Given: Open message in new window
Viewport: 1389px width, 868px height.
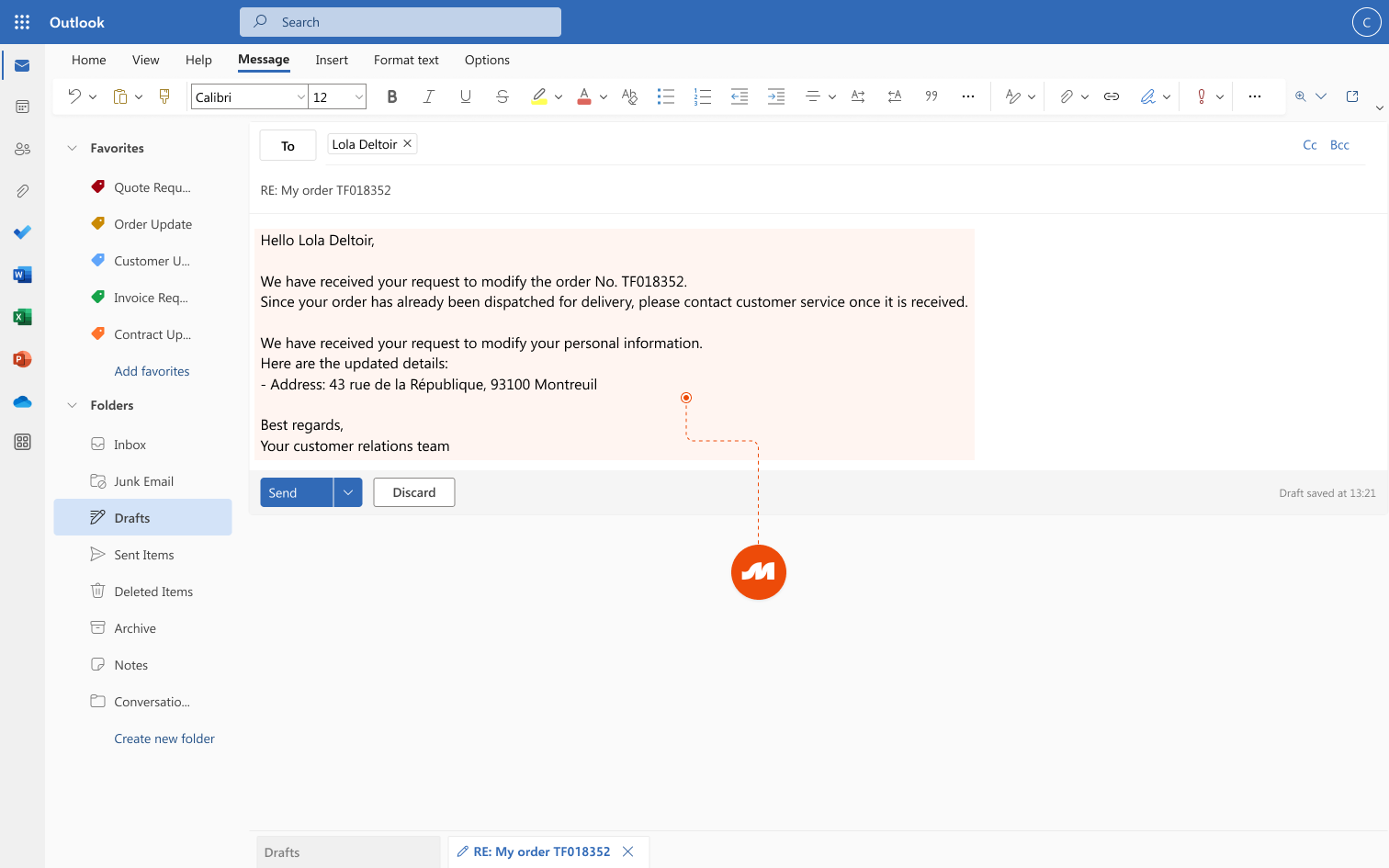Looking at the screenshot, I should [1352, 96].
